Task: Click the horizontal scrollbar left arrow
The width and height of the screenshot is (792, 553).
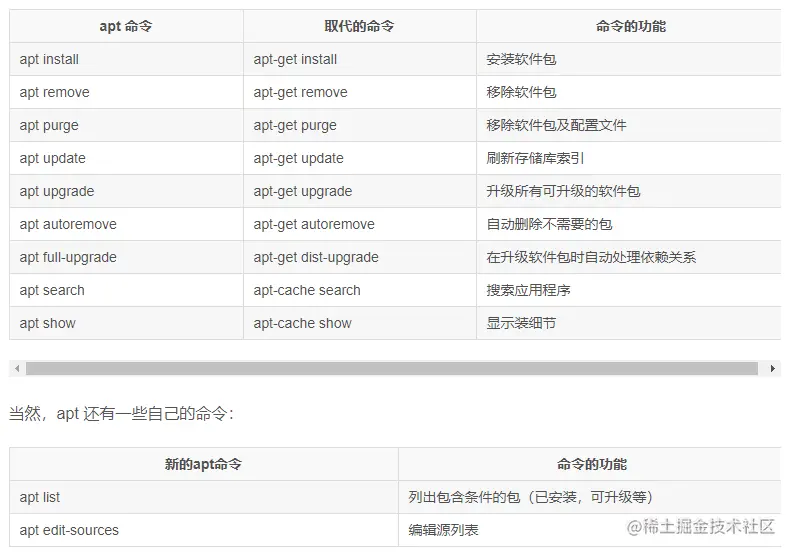Action: point(18,369)
